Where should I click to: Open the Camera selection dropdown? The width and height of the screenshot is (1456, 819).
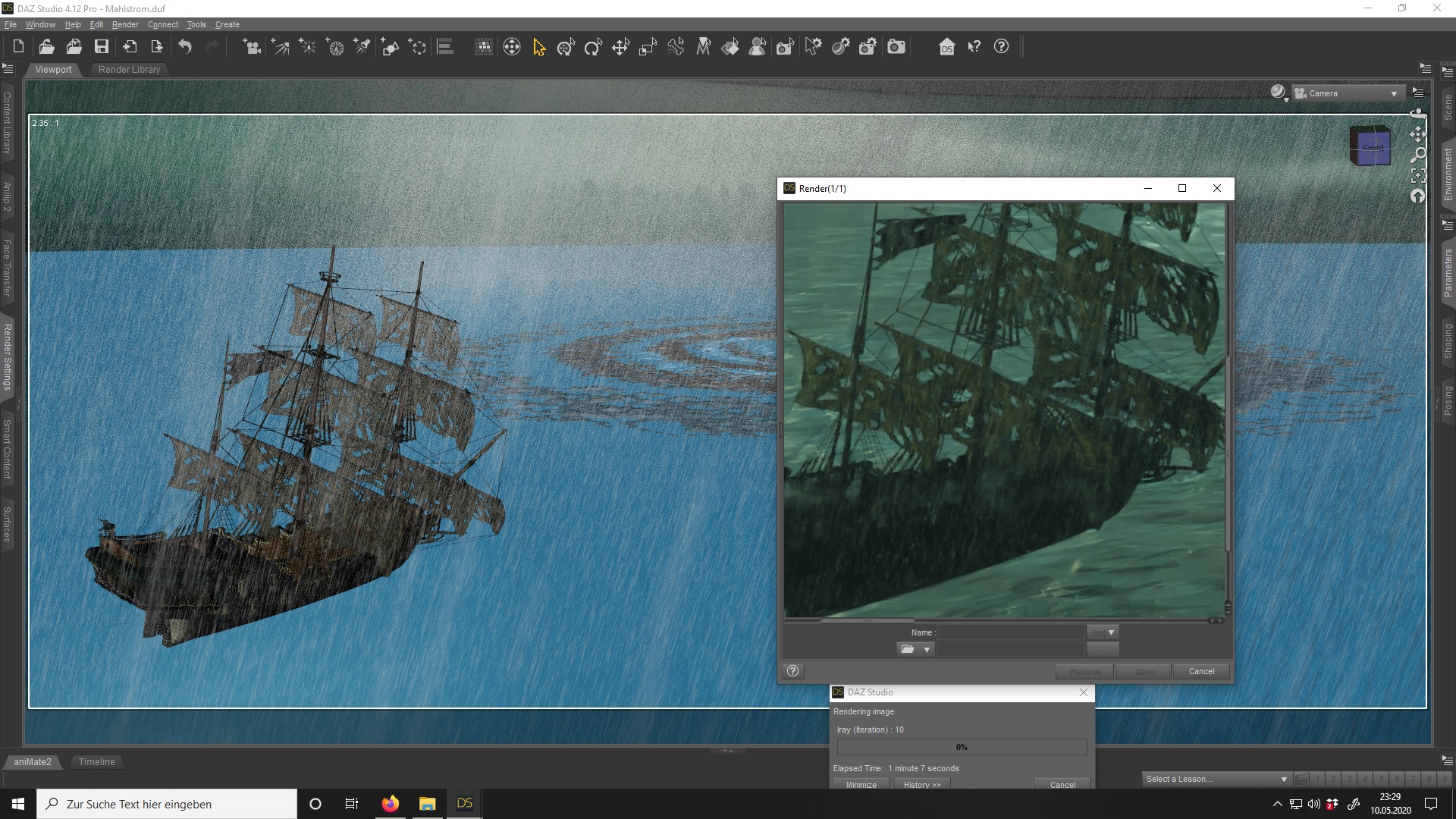click(1347, 93)
